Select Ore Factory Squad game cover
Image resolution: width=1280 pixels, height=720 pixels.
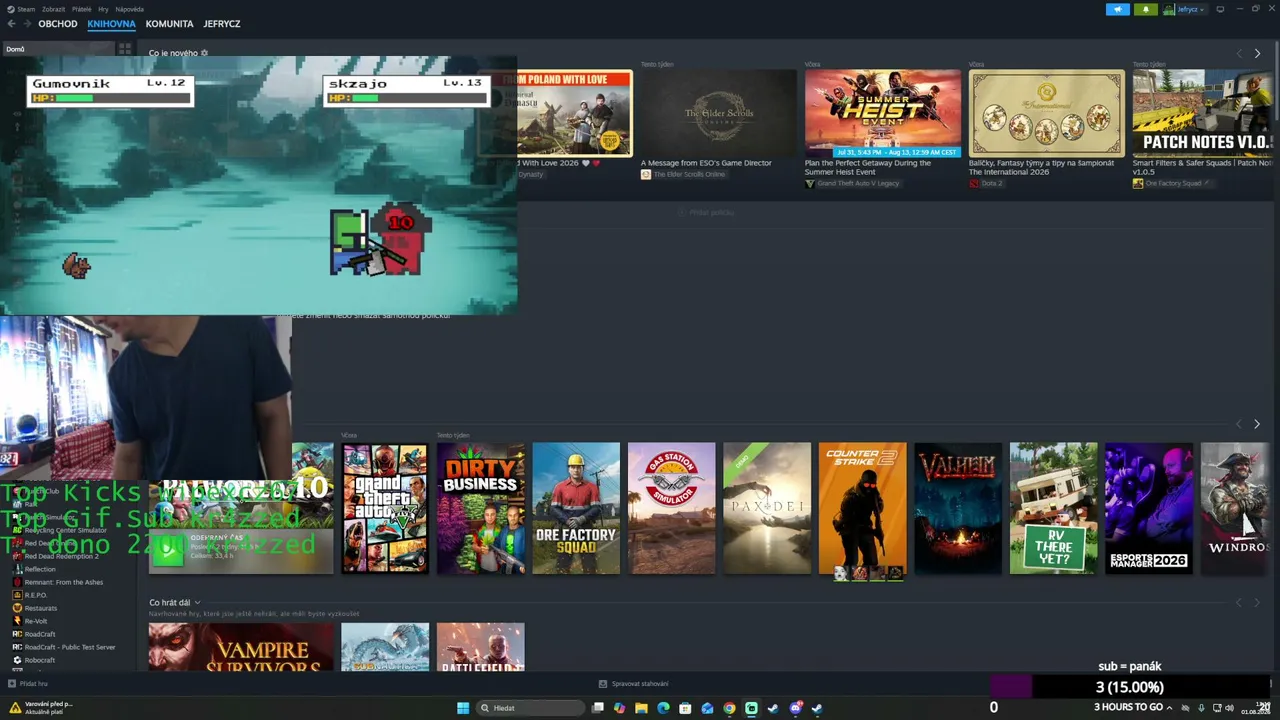[576, 508]
